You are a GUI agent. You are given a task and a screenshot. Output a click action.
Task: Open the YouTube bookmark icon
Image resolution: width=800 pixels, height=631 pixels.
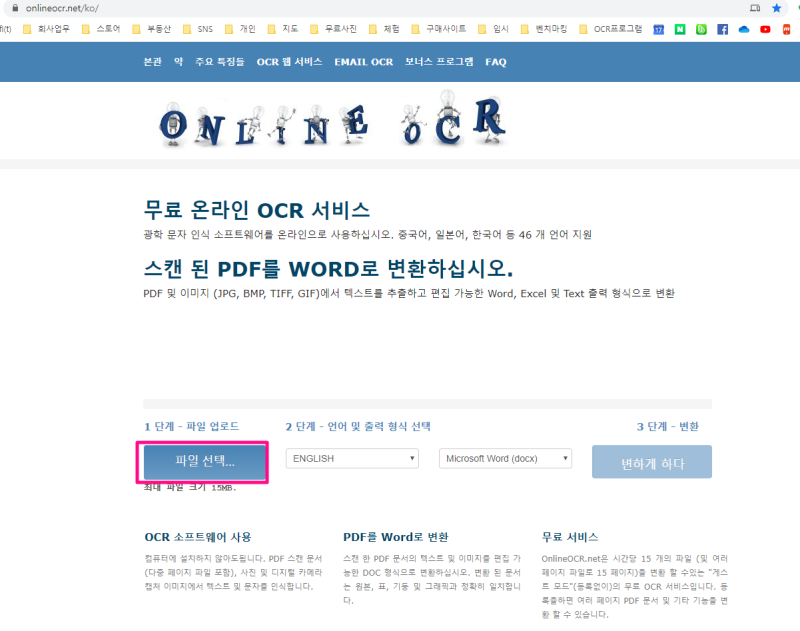pyautogui.click(x=765, y=30)
